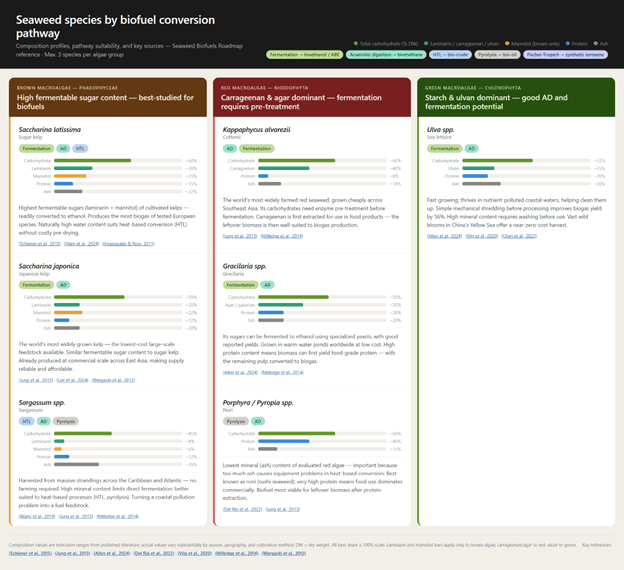Viewport: 624px width, 570px height.
Task: Click the Fermentation tag on Gracilaria spp.
Action: pos(240,285)
